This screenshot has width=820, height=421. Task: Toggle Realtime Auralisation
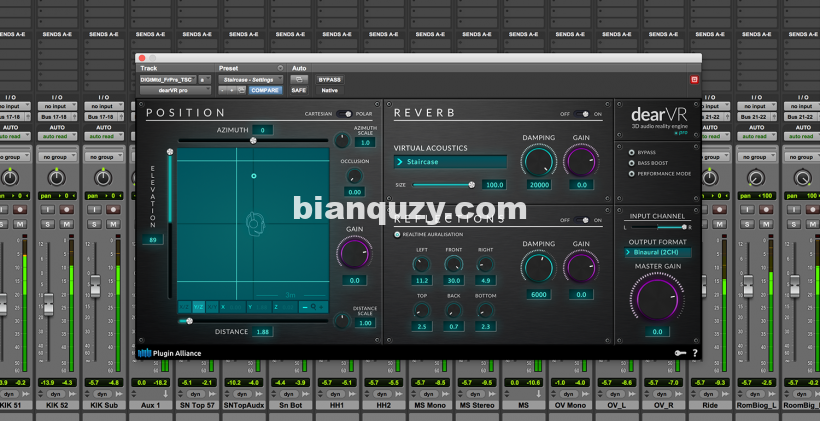(x=397, y=234)
